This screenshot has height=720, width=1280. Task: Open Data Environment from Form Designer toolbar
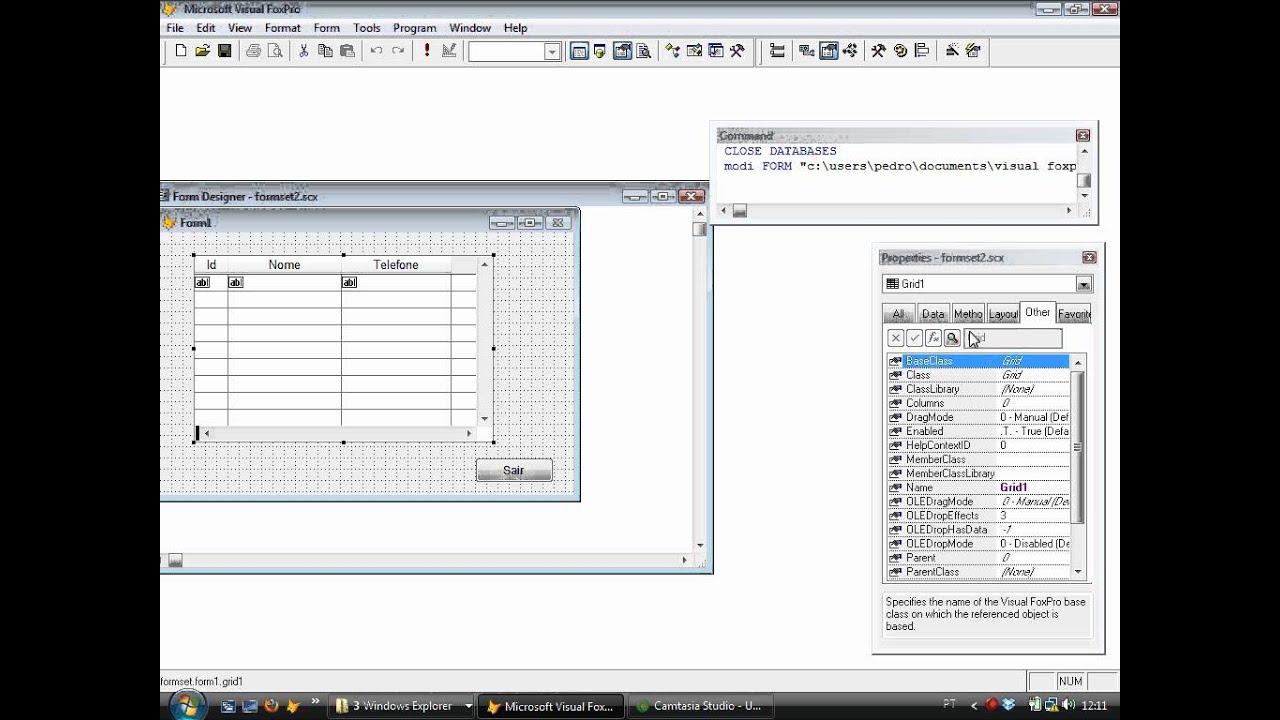[x=806, y=51]
